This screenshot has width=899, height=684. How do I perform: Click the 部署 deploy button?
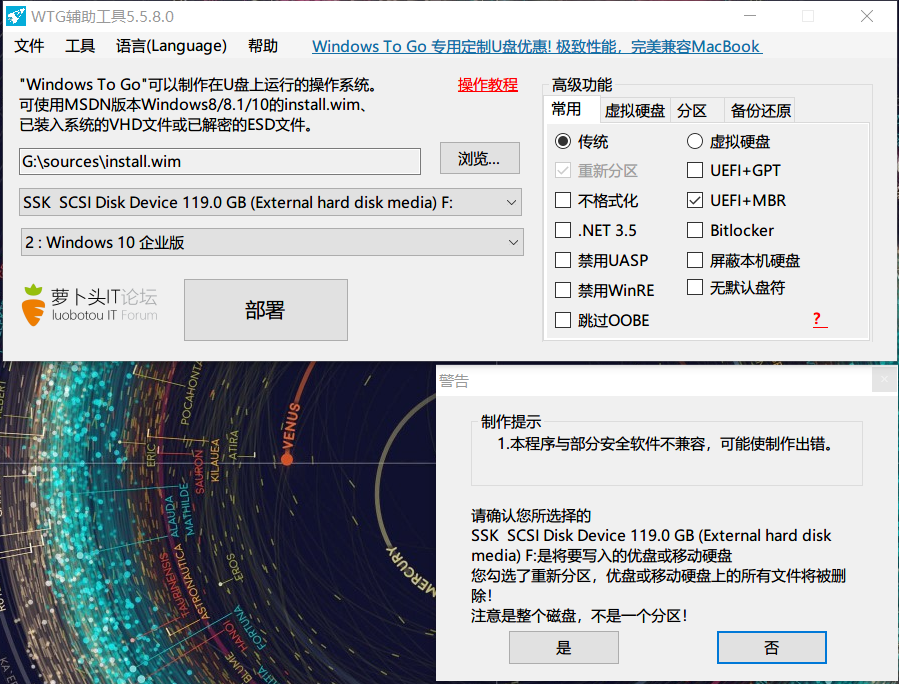point(265,310)
